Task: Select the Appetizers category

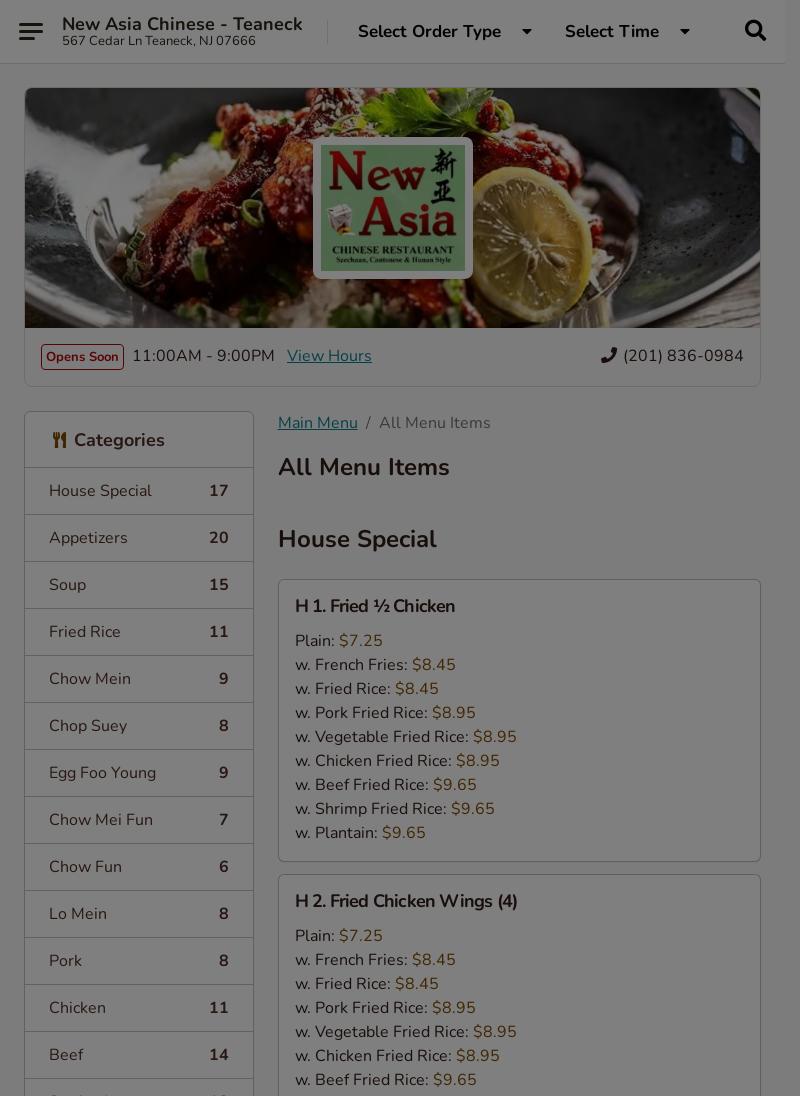Action: click(138, 538)
